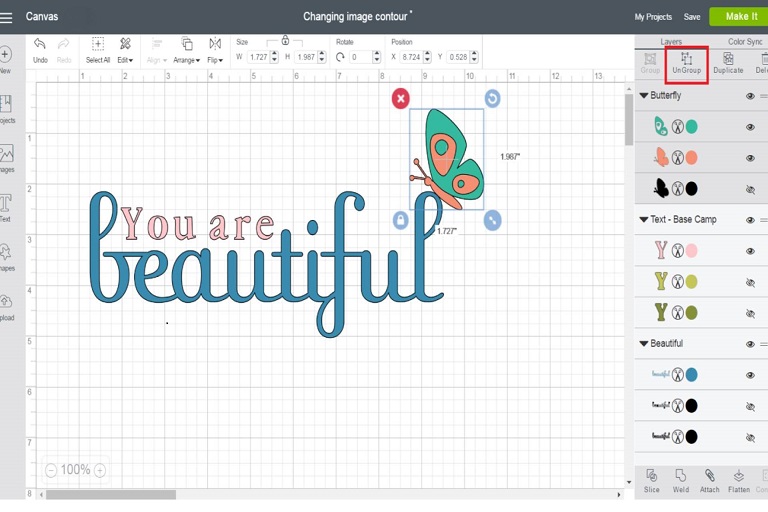Viewport: 768px width, 512px height.
Task: Show the hidden black butterfly layer
Action: (750, 189)
